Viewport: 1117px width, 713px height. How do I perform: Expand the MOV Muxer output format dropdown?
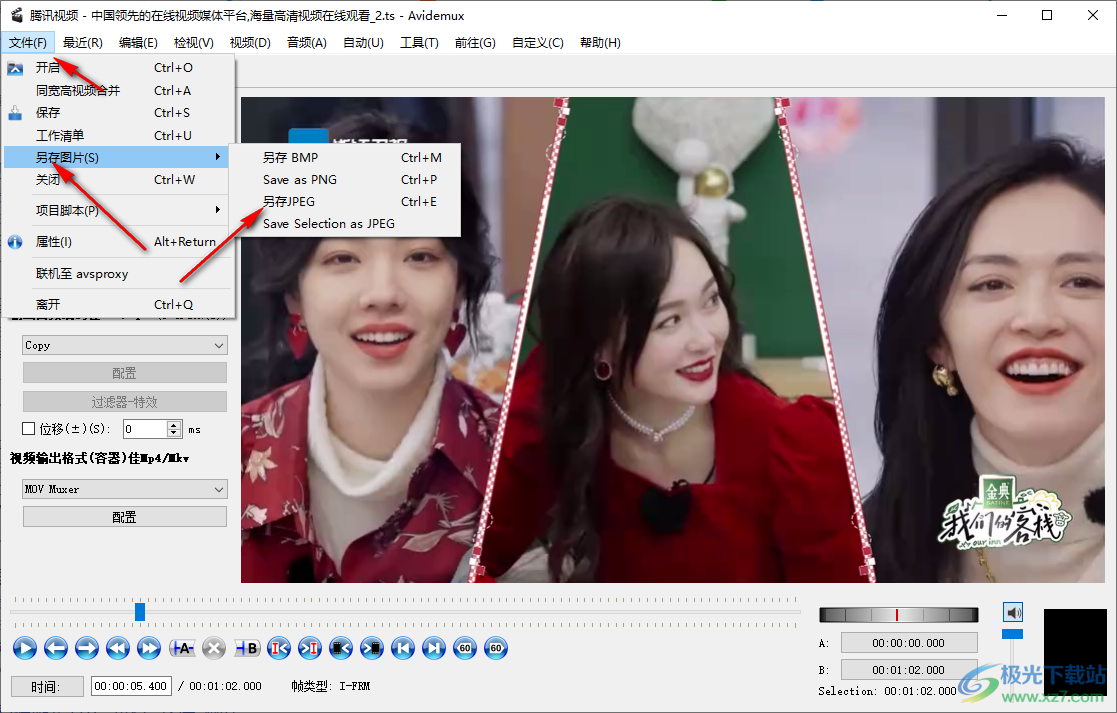click(125, 489)
